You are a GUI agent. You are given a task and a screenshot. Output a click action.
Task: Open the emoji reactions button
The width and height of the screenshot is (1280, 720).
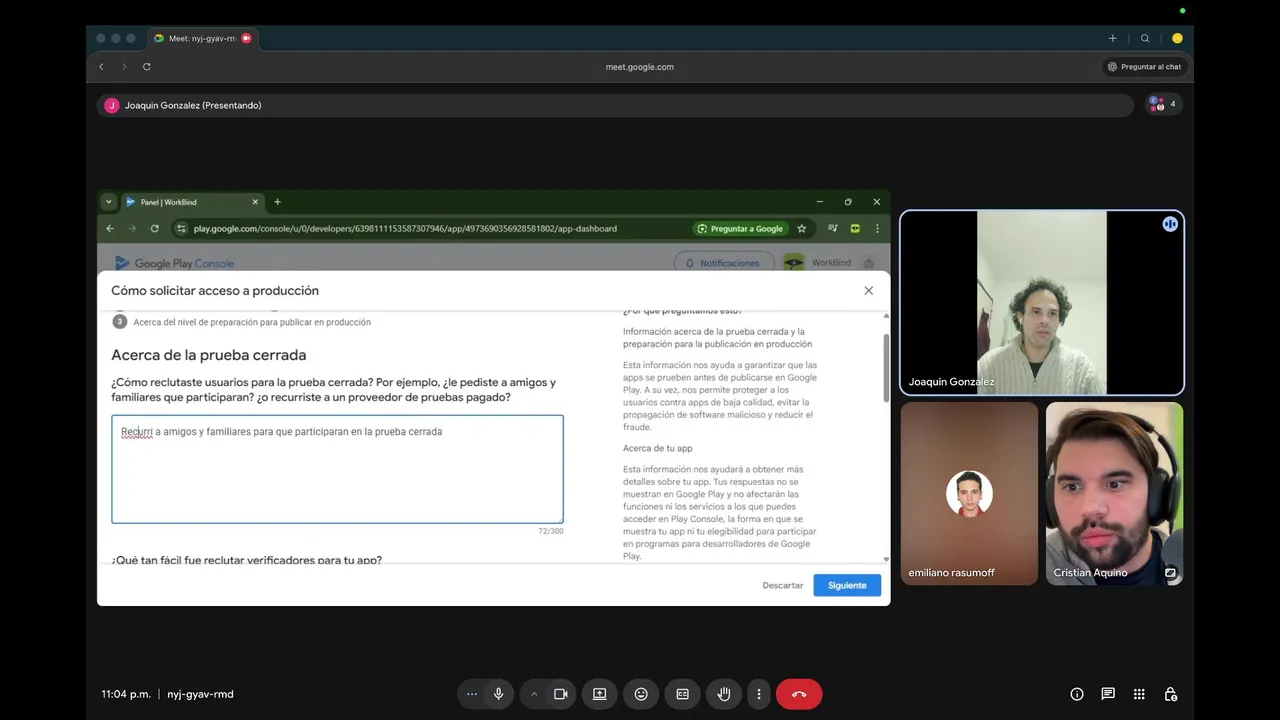click(x=641, y=694)
